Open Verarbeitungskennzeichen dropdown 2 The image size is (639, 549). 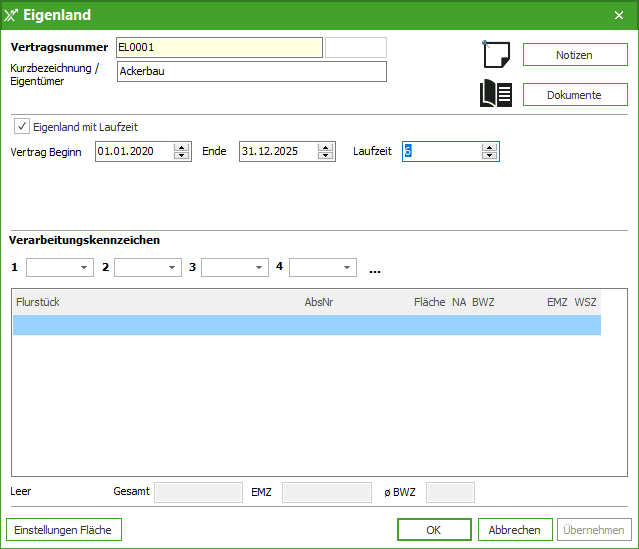170,268
